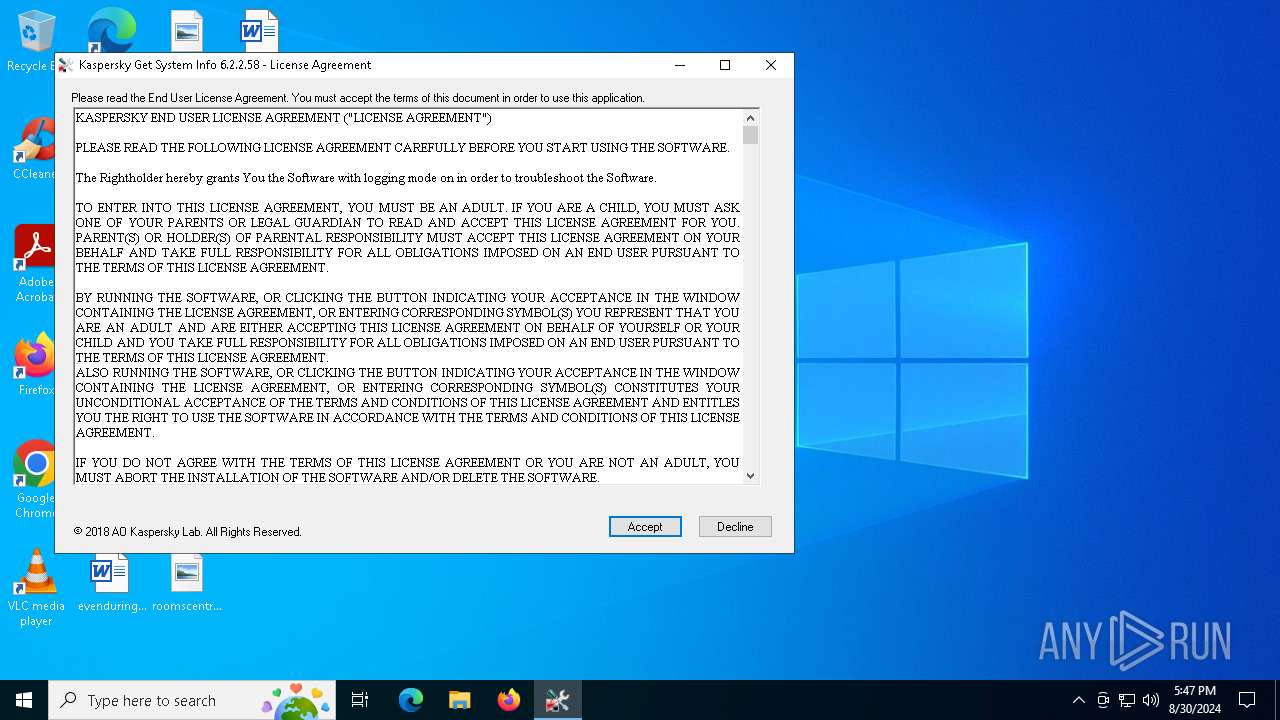This screenshot has height=720, width=1280.
Task: Minimize the License Agreement window
Action: click(680, 65)
